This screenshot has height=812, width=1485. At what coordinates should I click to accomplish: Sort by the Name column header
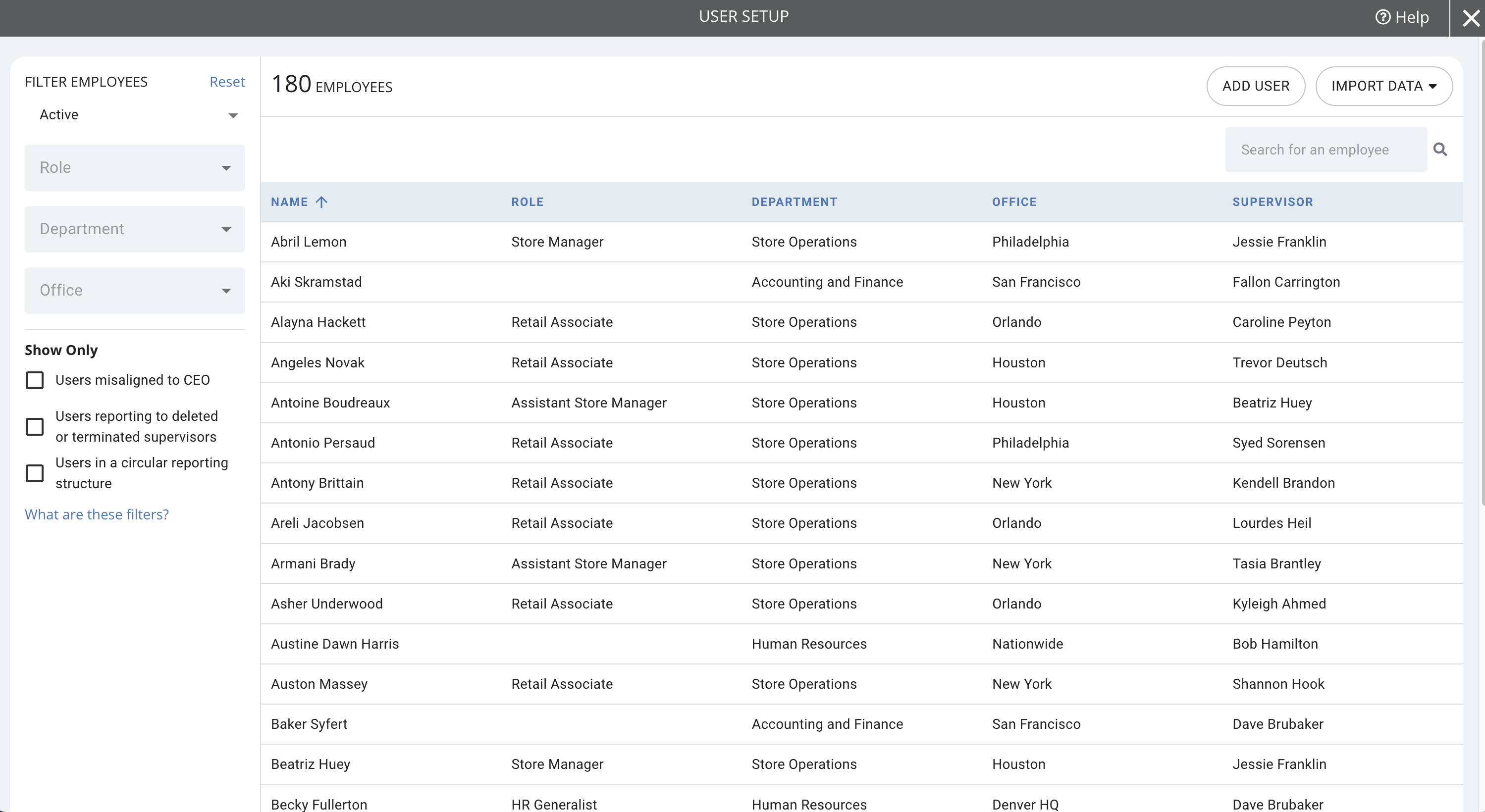pyautogui.click(x=289, y=203)
